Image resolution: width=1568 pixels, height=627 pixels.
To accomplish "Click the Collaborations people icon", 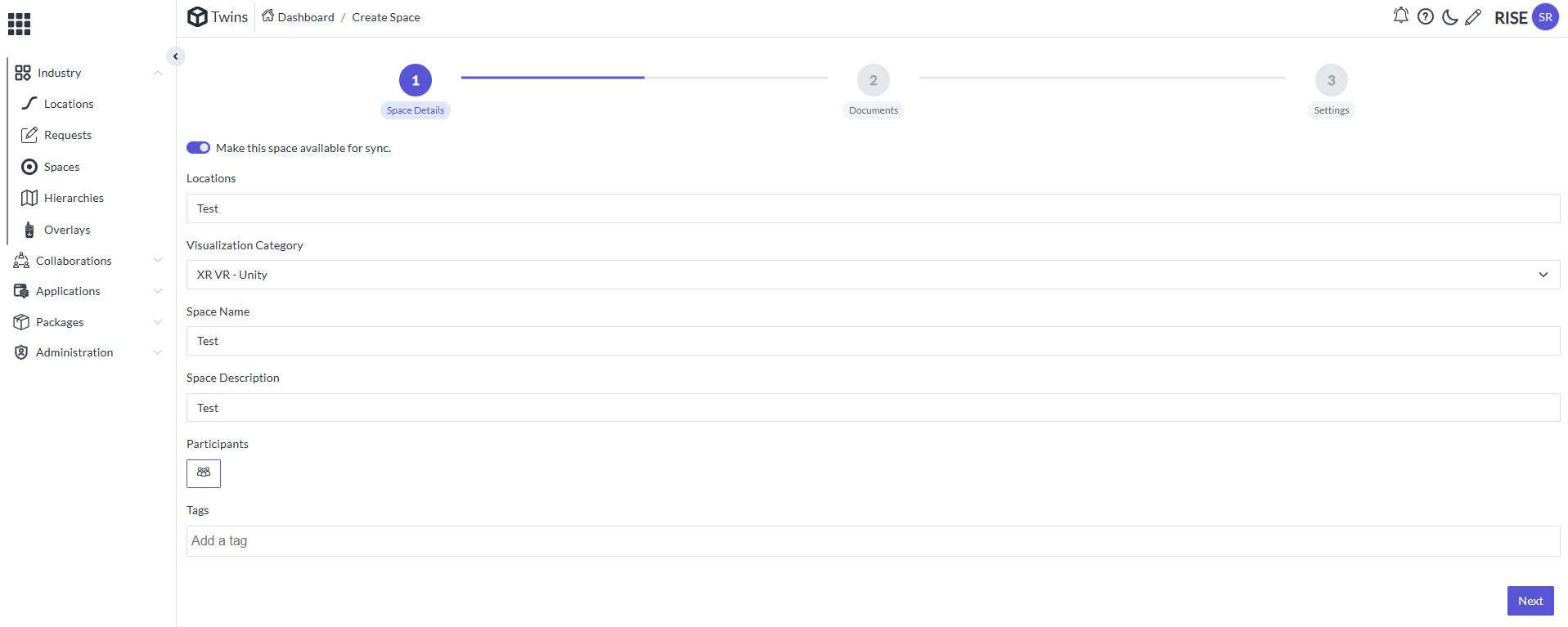I will [x=21, y=261].
